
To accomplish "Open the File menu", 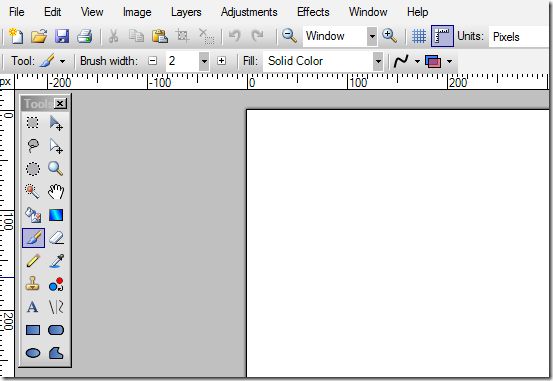I will [x=16, y=12].
